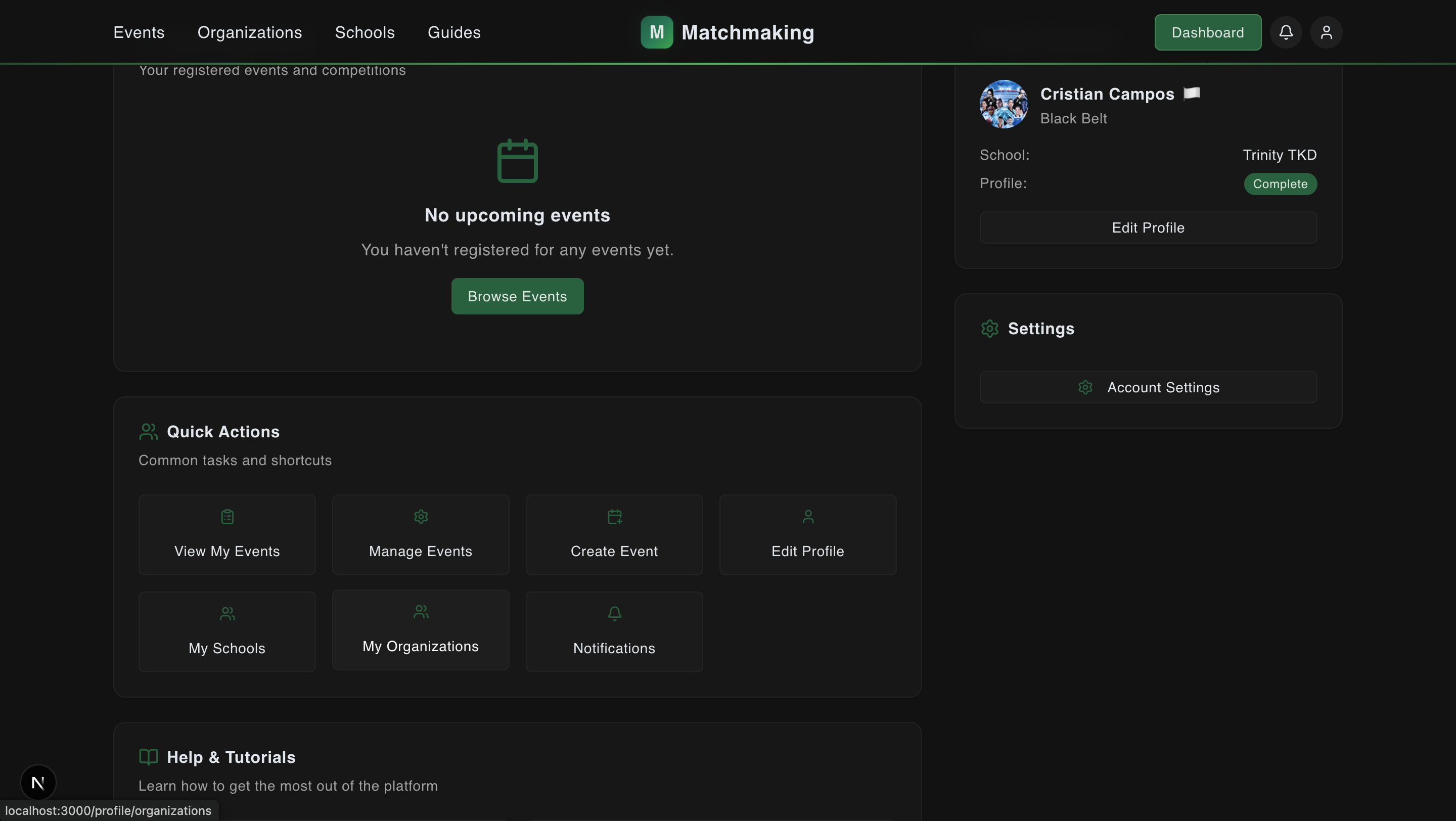Viewport: 1456px width, 821px height.
Task: Click the Trinity TKD school name
Action: [1280, 155]
